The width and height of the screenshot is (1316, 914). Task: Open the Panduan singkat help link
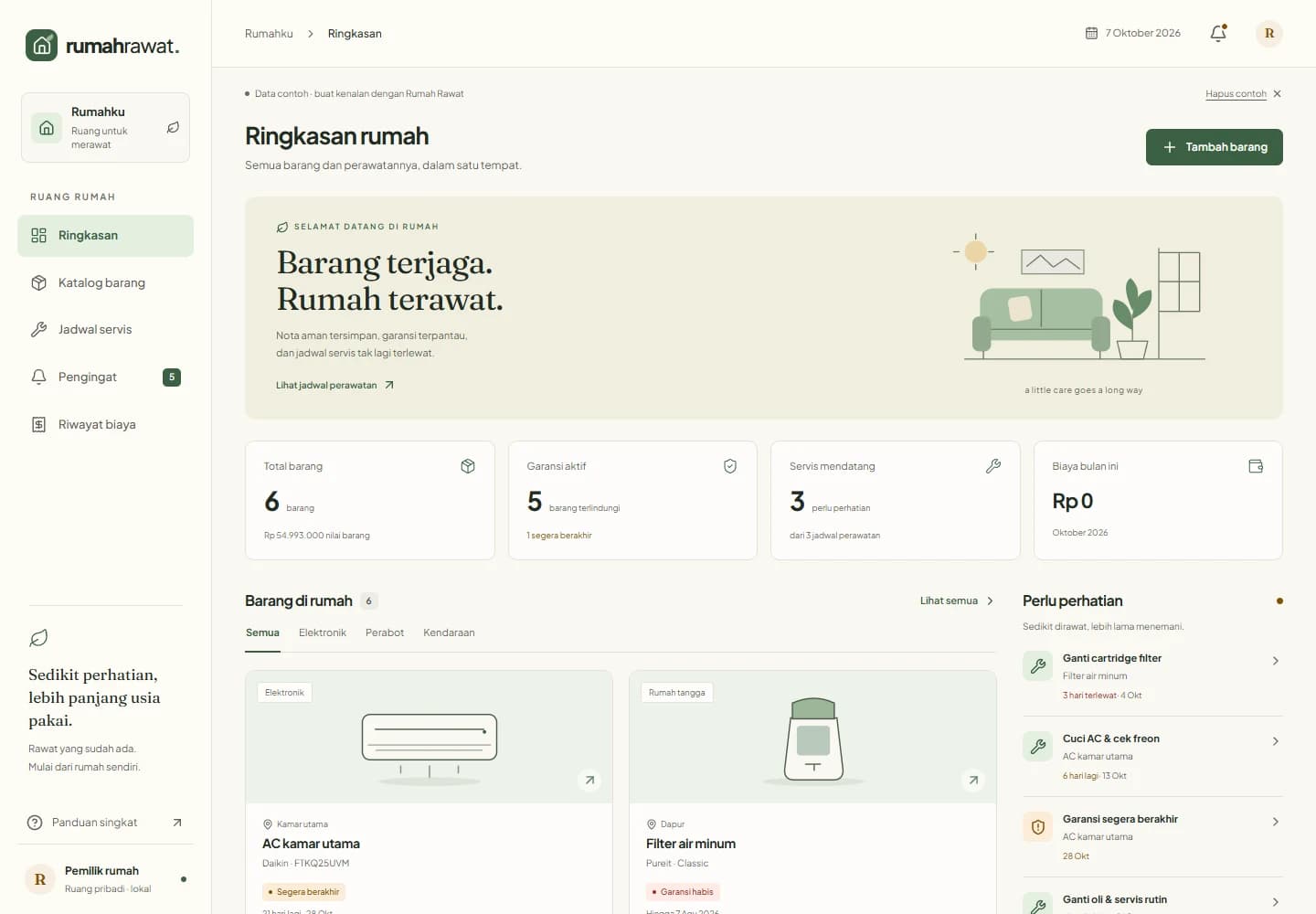point(105,823)
